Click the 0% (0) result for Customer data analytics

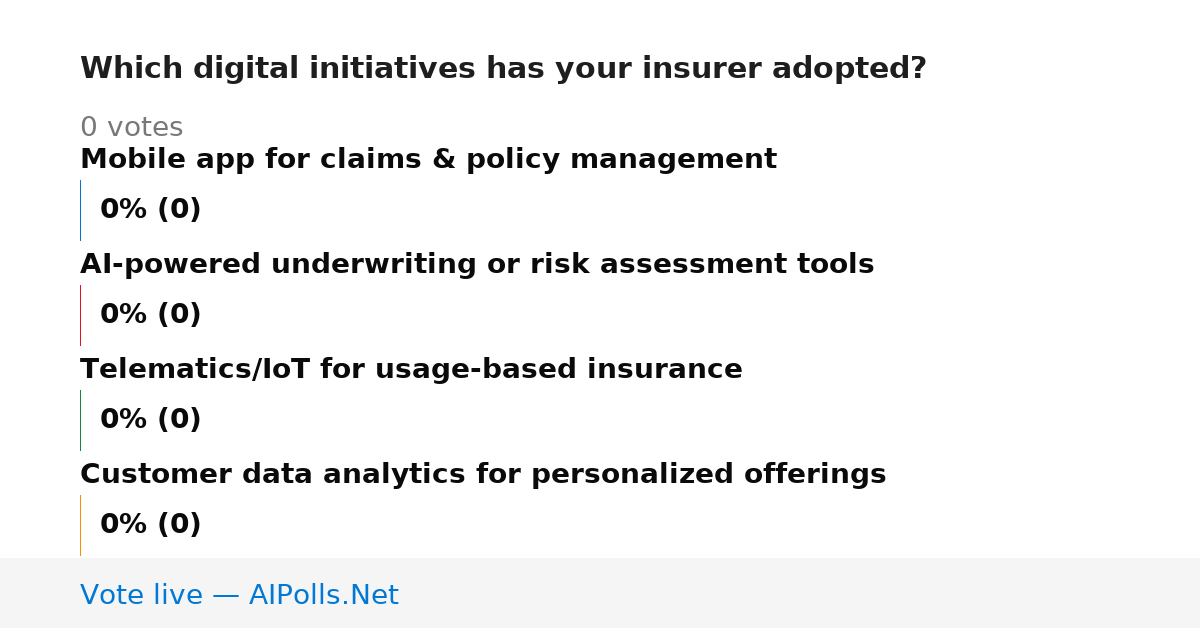[150, 525]
